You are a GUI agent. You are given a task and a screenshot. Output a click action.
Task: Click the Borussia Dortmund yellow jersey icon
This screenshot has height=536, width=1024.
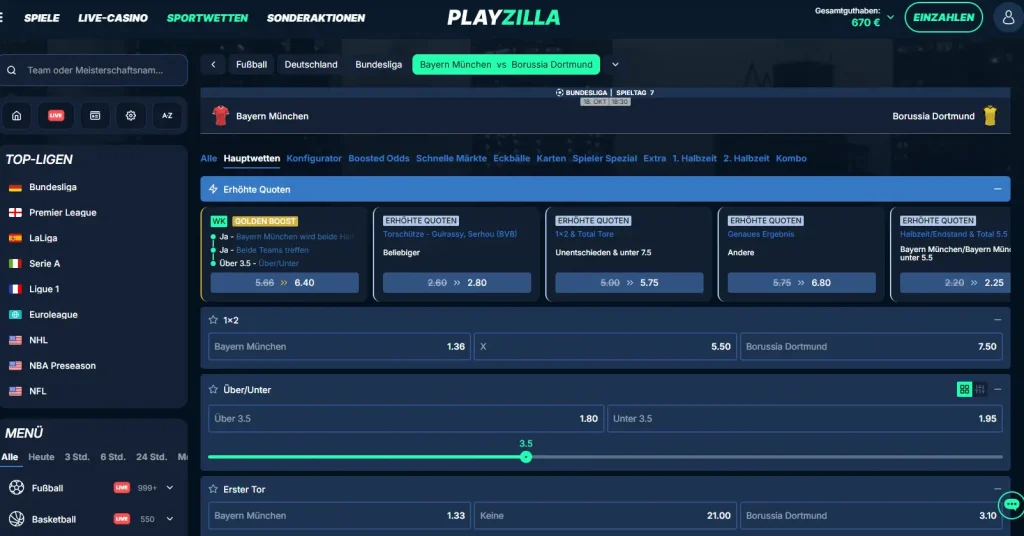click(x=990, y=116)
